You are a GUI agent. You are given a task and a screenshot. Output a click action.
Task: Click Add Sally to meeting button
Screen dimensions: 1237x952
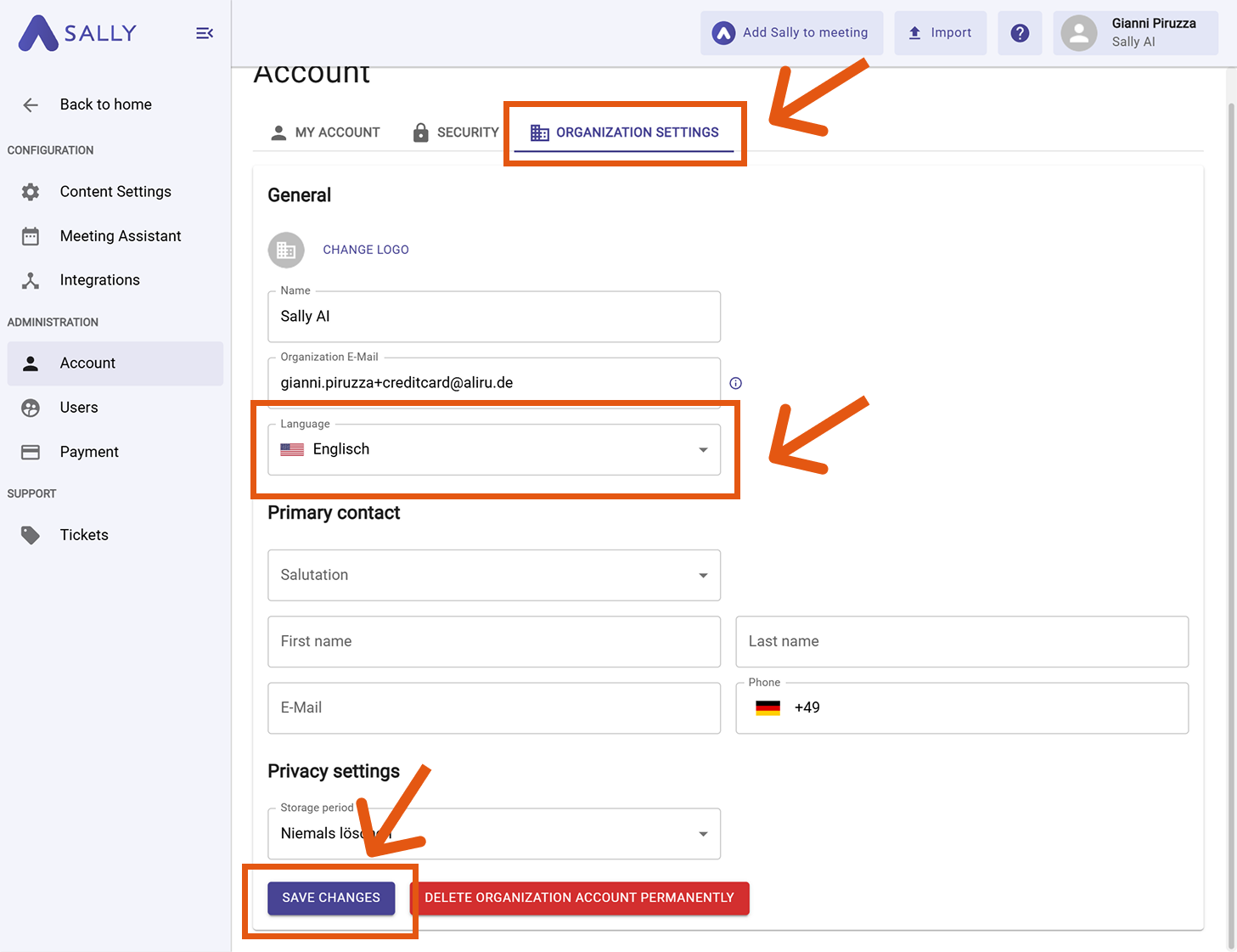[x=791, y=33]
